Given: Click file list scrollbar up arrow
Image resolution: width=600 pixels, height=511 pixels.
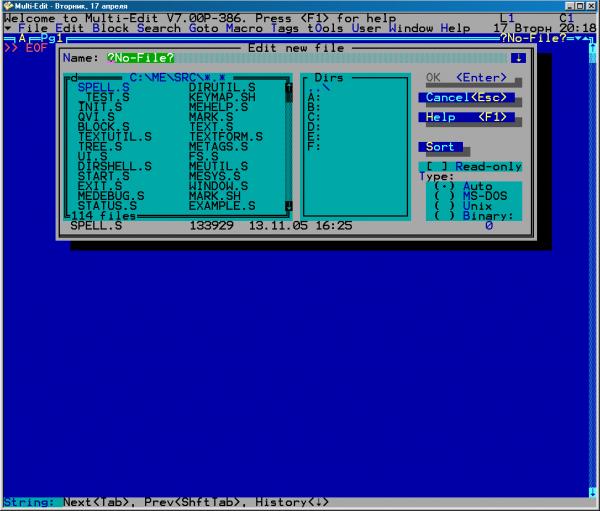Looking at the screenshot, I should 289,88.
